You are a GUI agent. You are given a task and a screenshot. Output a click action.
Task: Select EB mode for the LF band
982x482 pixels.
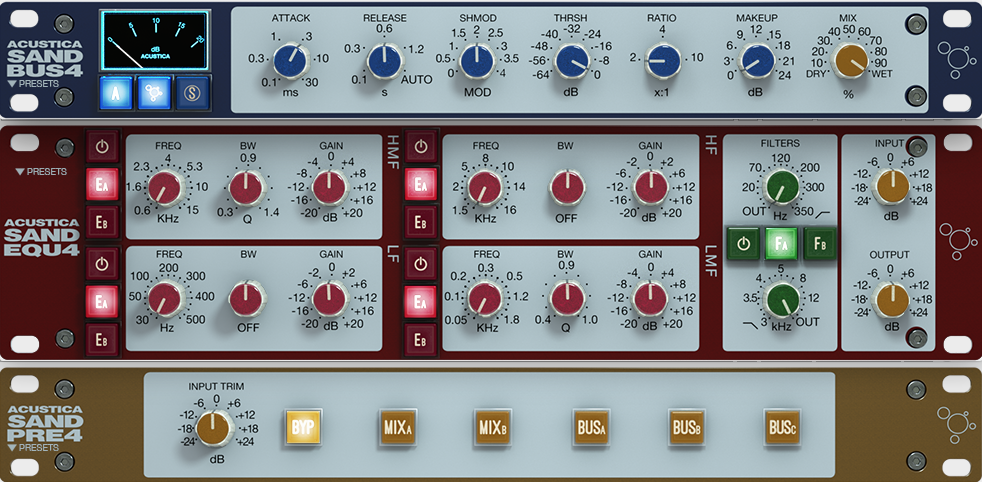click(102, 339)
